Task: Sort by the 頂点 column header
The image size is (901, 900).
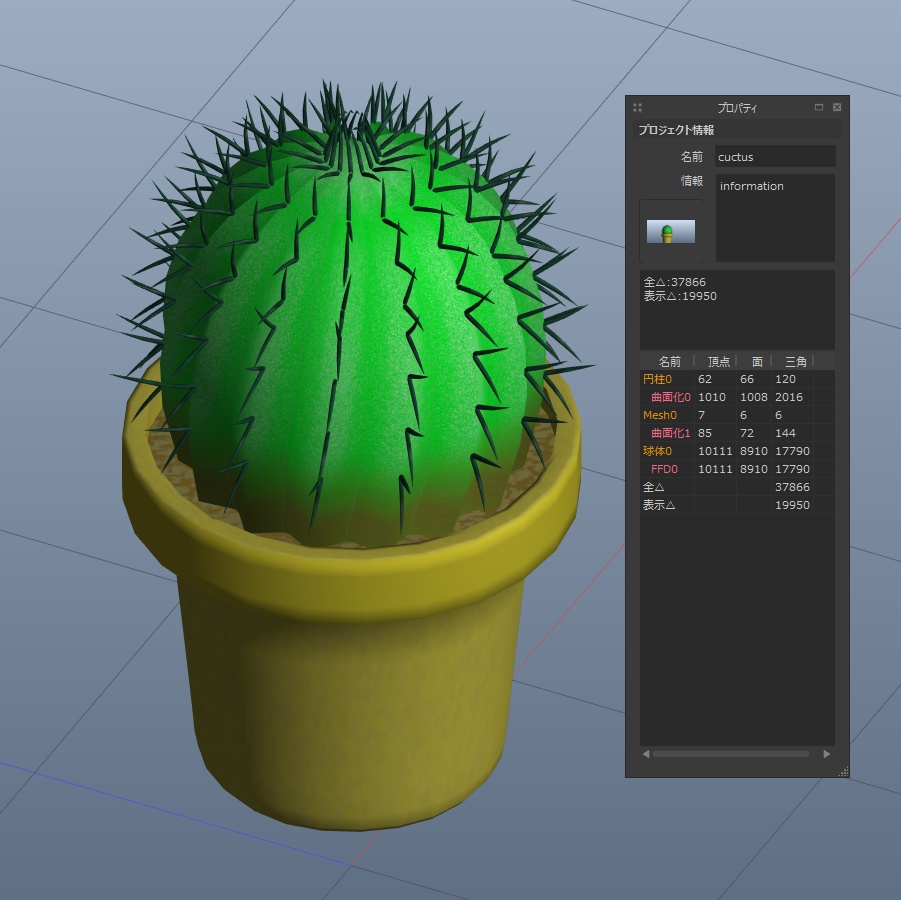Action: [717, 360]
